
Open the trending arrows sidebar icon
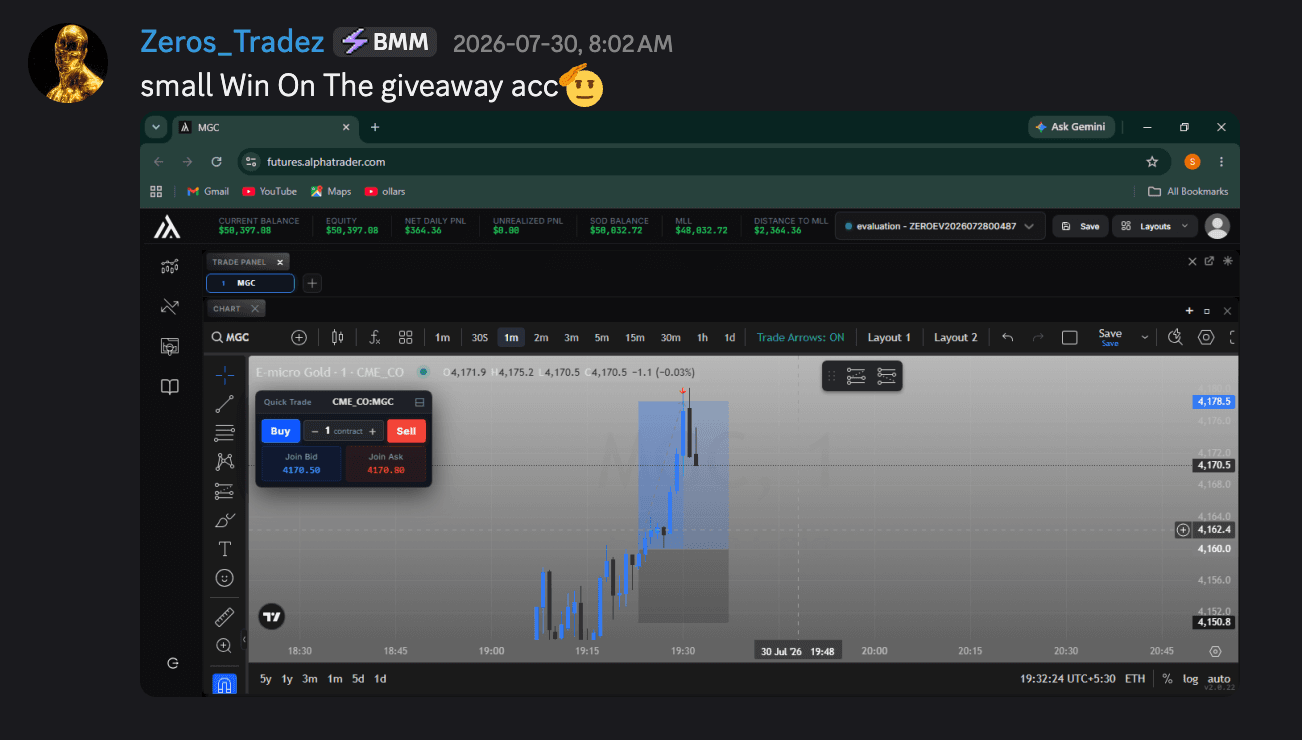tap(170, 307)
